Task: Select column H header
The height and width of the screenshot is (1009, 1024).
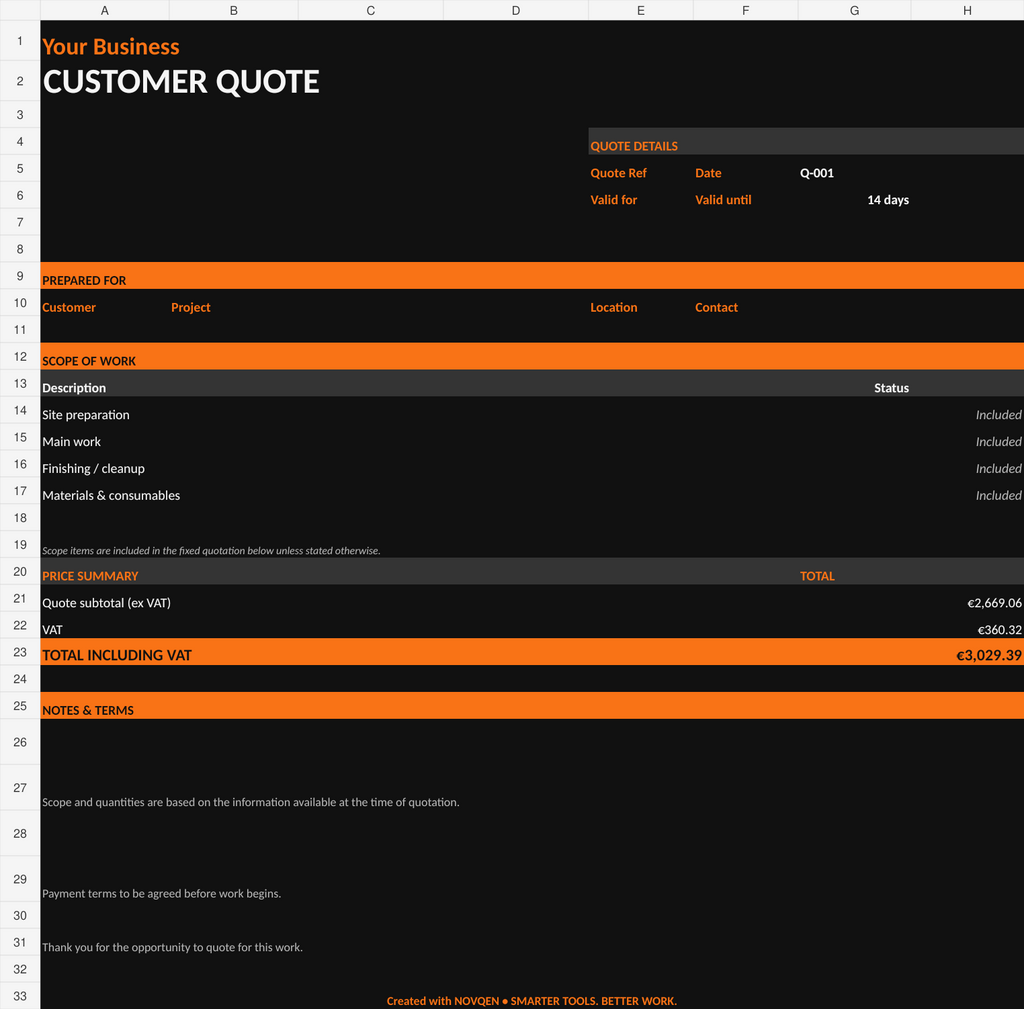Action: pos(967,10)
